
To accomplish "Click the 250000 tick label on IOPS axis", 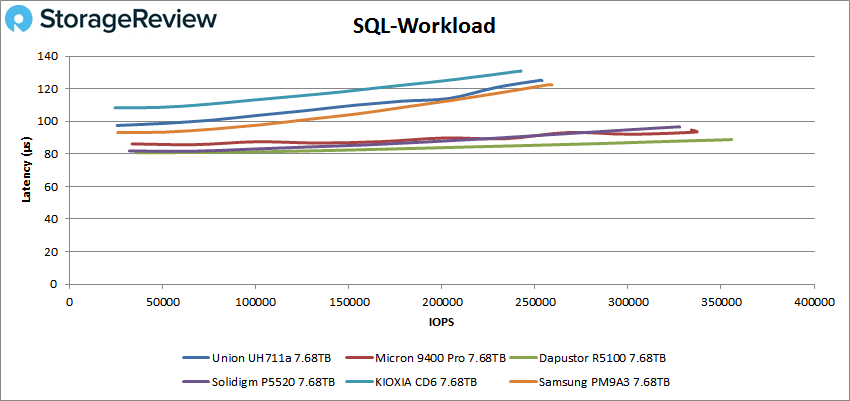I will pyautogui.click(x=535, y=302).
